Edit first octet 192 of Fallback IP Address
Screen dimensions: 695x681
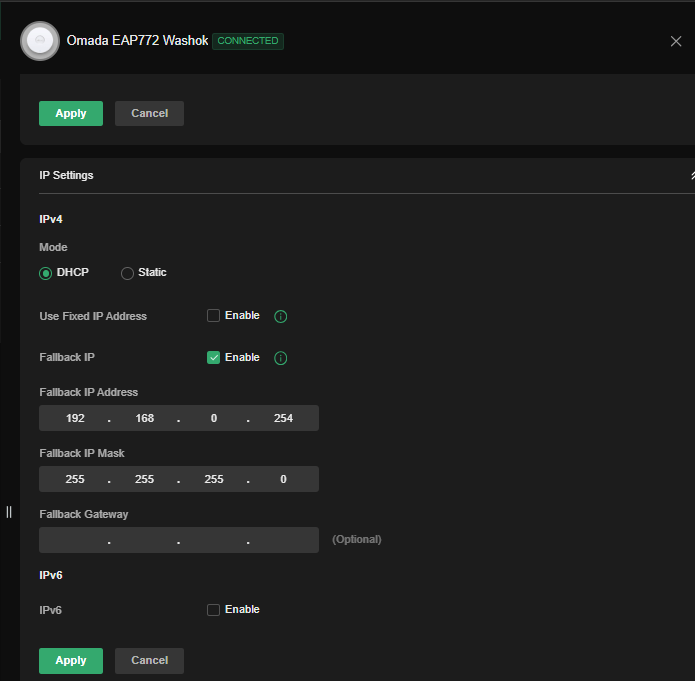pyautogui.click(x=75, y=418)
